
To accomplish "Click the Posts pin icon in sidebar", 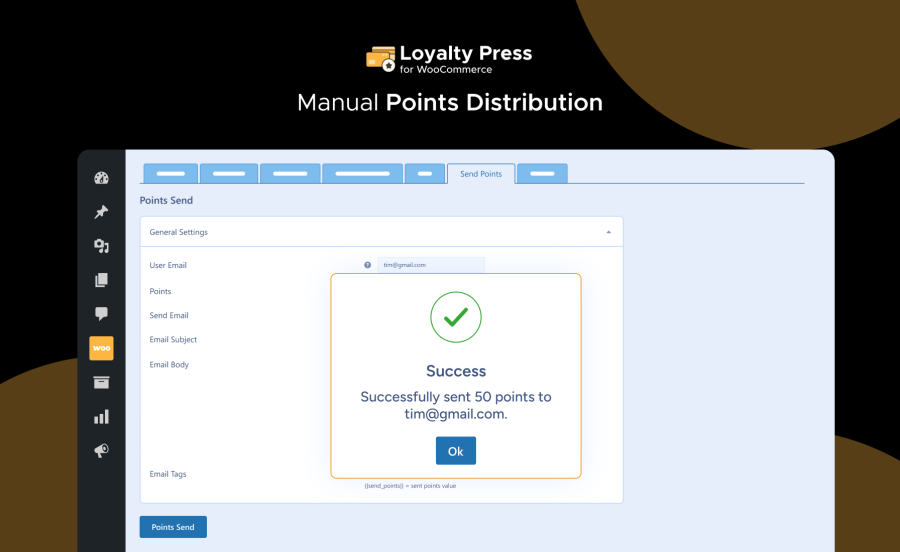I will 102,212.
